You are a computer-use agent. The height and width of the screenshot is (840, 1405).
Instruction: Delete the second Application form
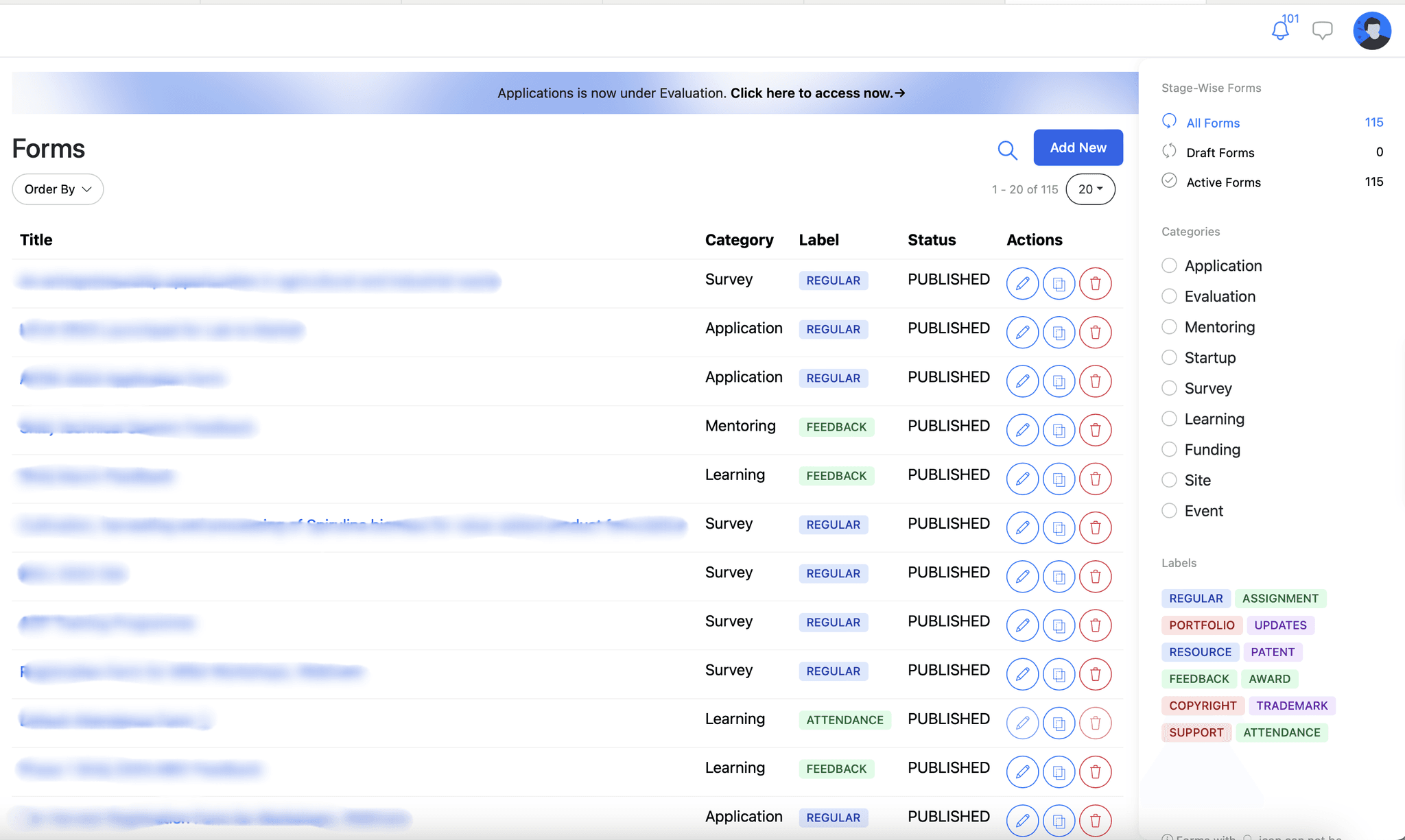click(1095, 381)
